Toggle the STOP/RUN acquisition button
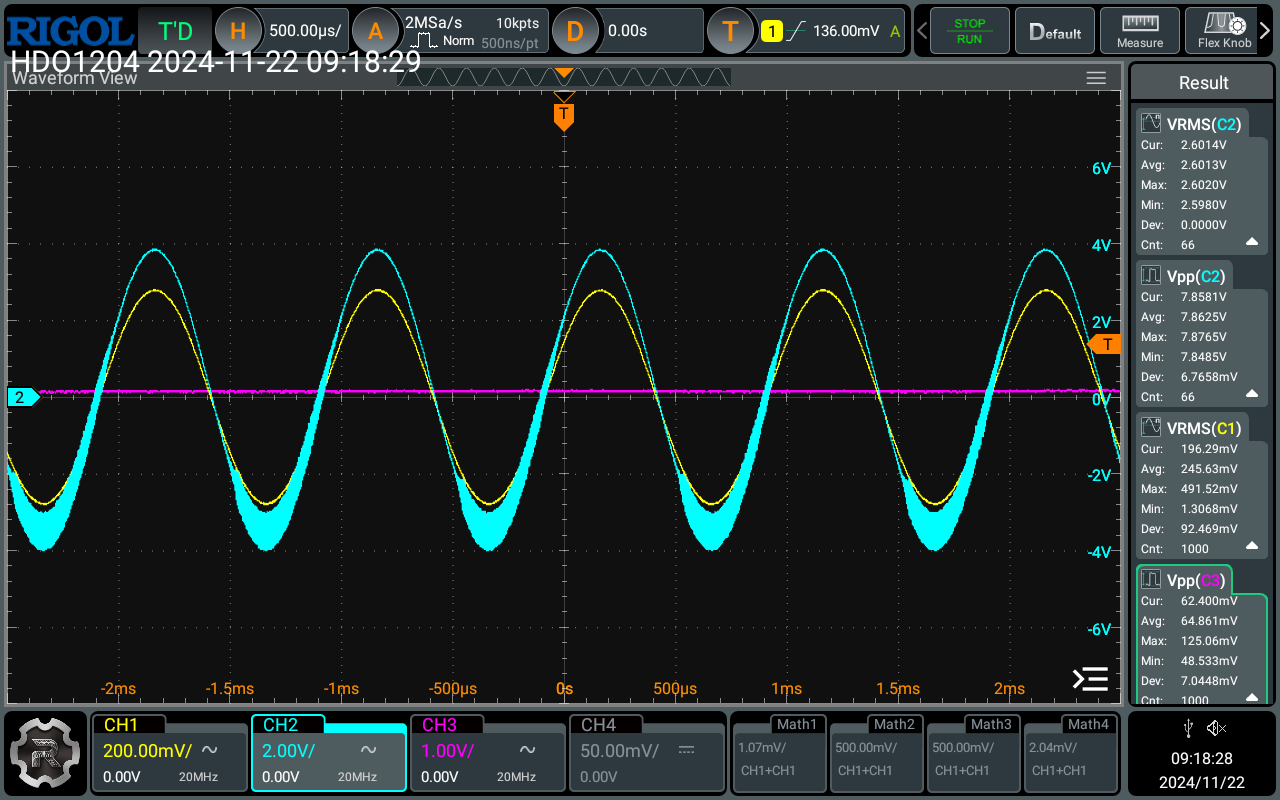 click(x=969, y=31)
